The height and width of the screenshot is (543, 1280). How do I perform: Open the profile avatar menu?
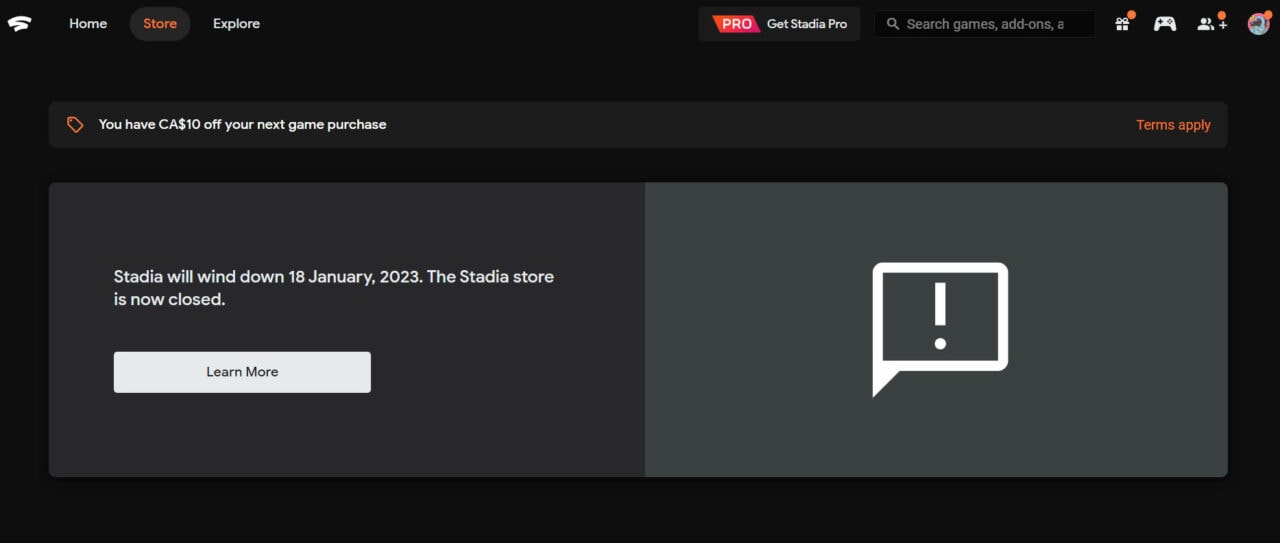pyautogui.click(x=1258, y=24)
